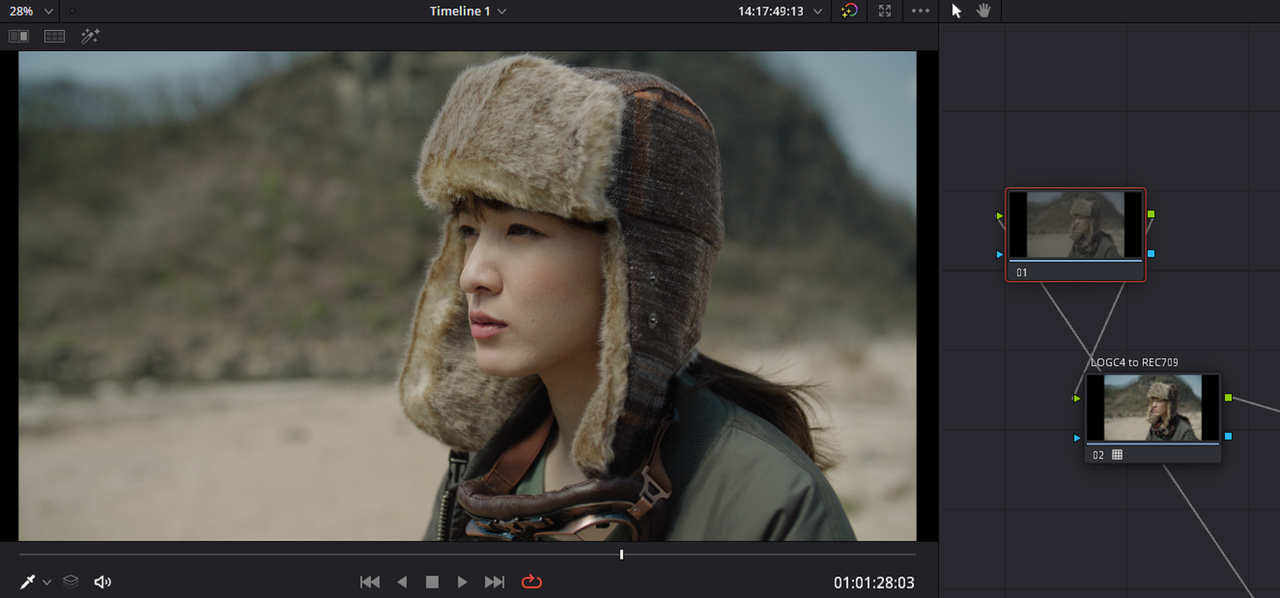Screen dimensions: 1280x598
Task: Stop playback
Action: (432, 581)
